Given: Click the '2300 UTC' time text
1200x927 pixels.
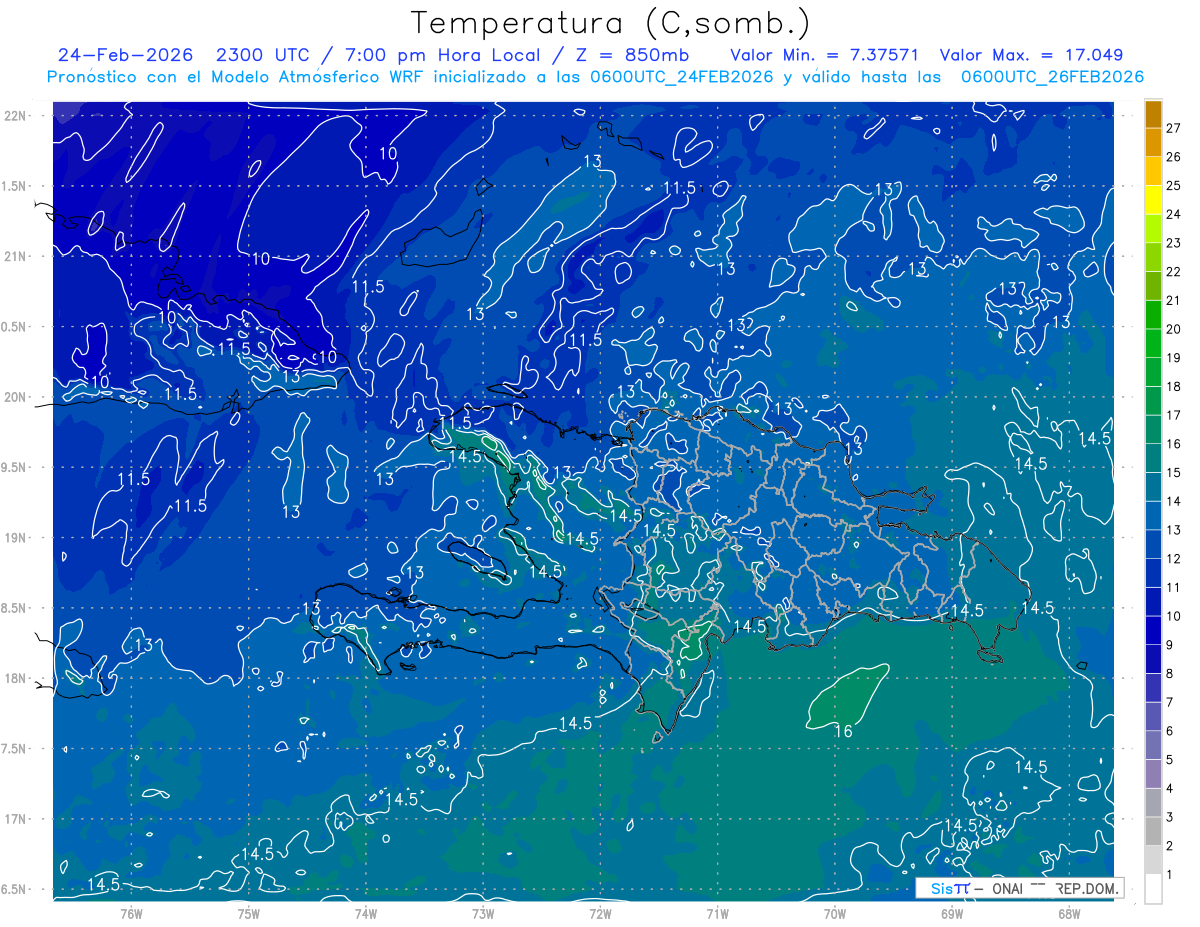Looking at the screenshot, I should click(265, 55).
